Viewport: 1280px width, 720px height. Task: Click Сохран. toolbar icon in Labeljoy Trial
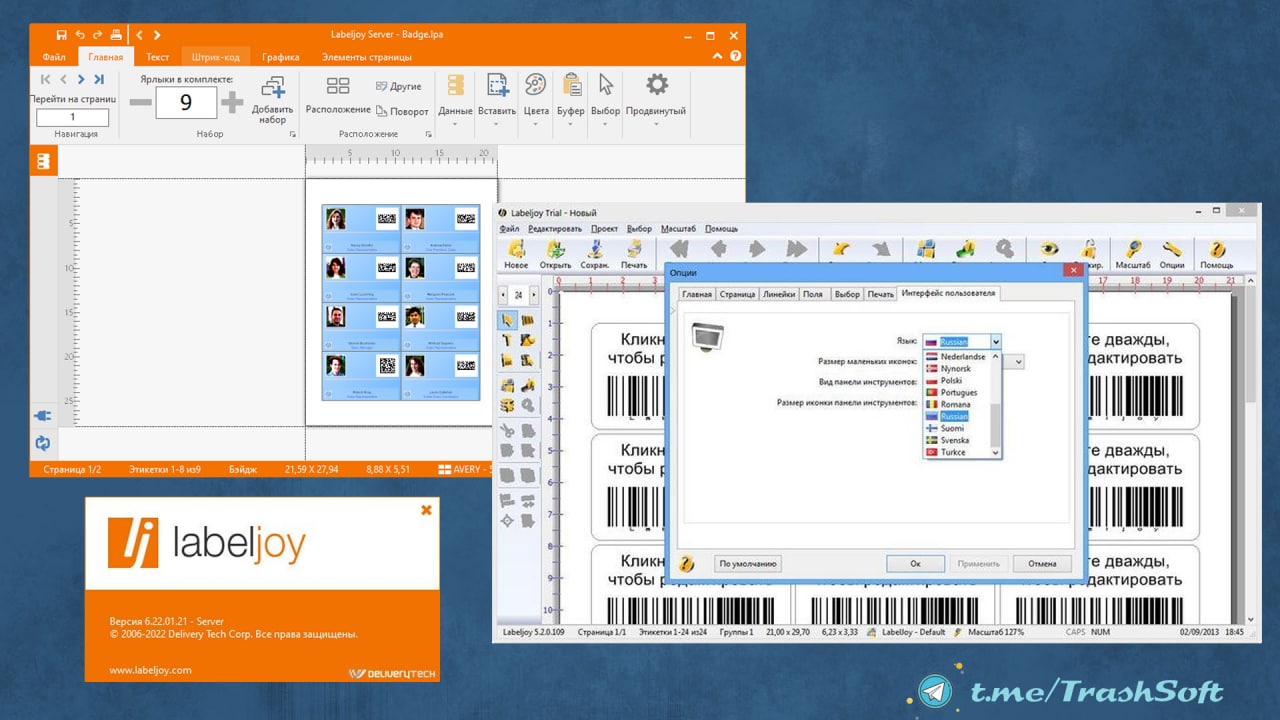click(x=595, y=254)
